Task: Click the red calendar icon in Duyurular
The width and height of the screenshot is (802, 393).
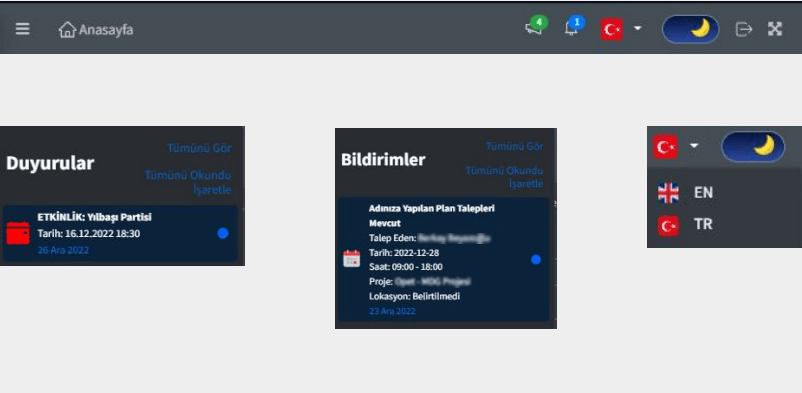Action: pos(18,233)
